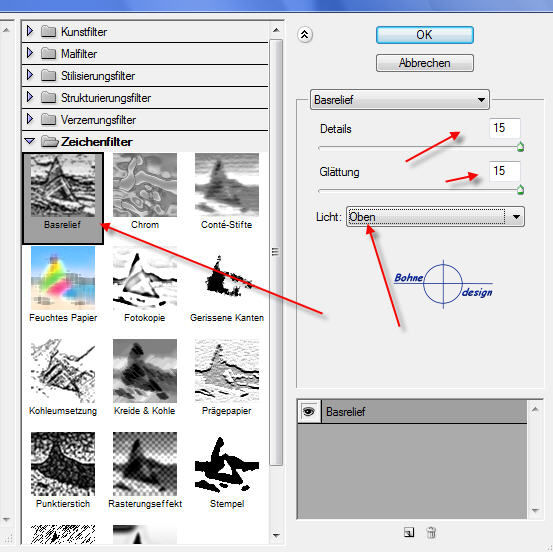Select the Chrom filter thumbnail

pyautogui.click(x=145, y=185)
